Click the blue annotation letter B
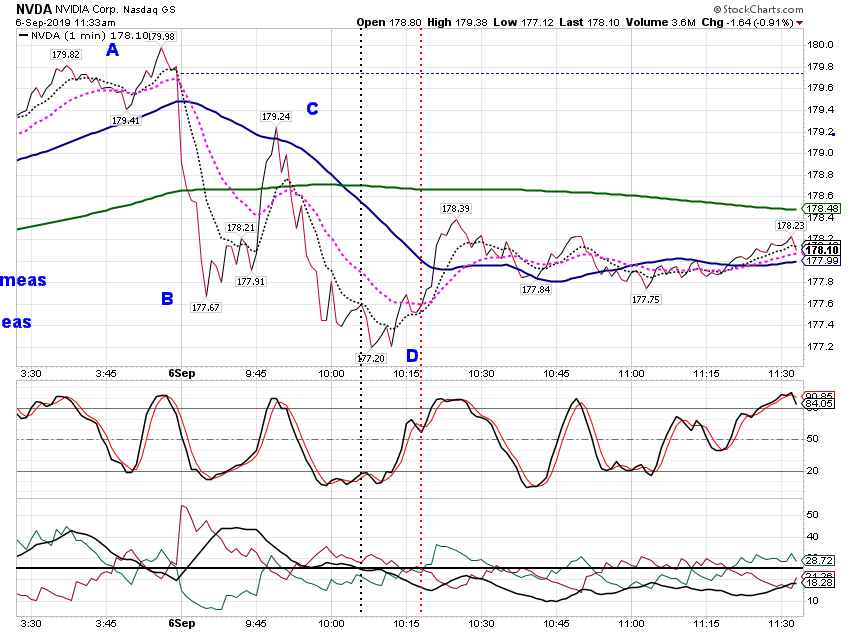This screenshot has width=850, height=633. coord(168,299)
